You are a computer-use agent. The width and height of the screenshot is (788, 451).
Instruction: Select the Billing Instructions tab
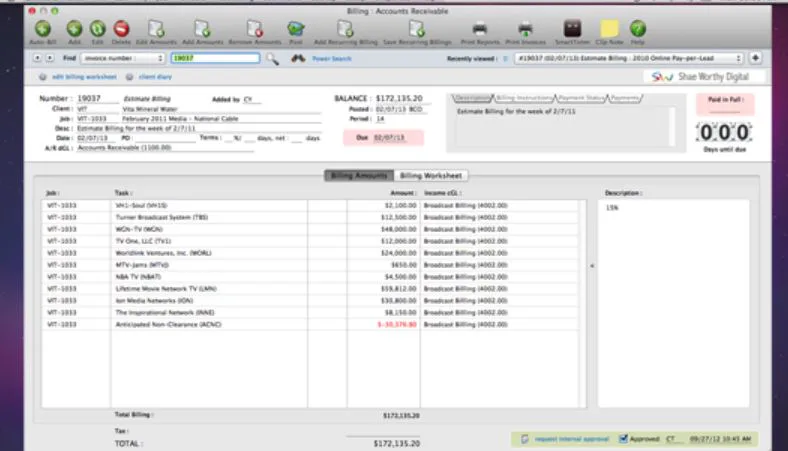[524, 98]
